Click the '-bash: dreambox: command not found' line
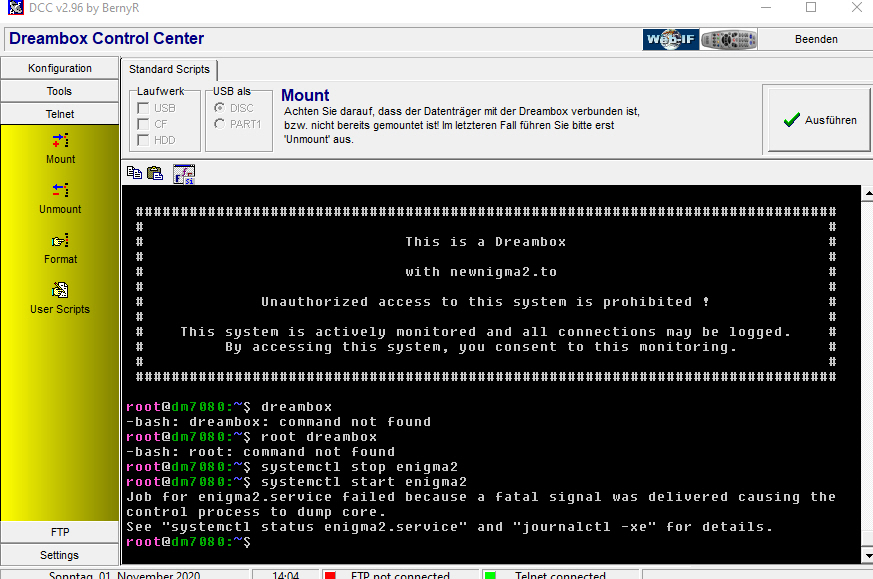Image resolution: width=873 pixels, height=579 pixels. 278,421
